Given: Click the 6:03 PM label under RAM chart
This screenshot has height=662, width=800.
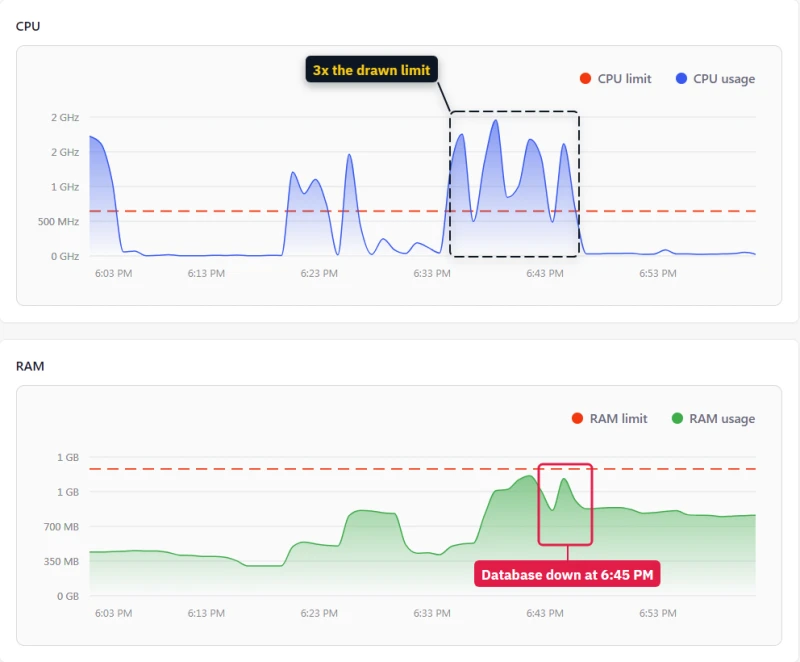Looking at the screenshot, I should [x=113, y=613].
